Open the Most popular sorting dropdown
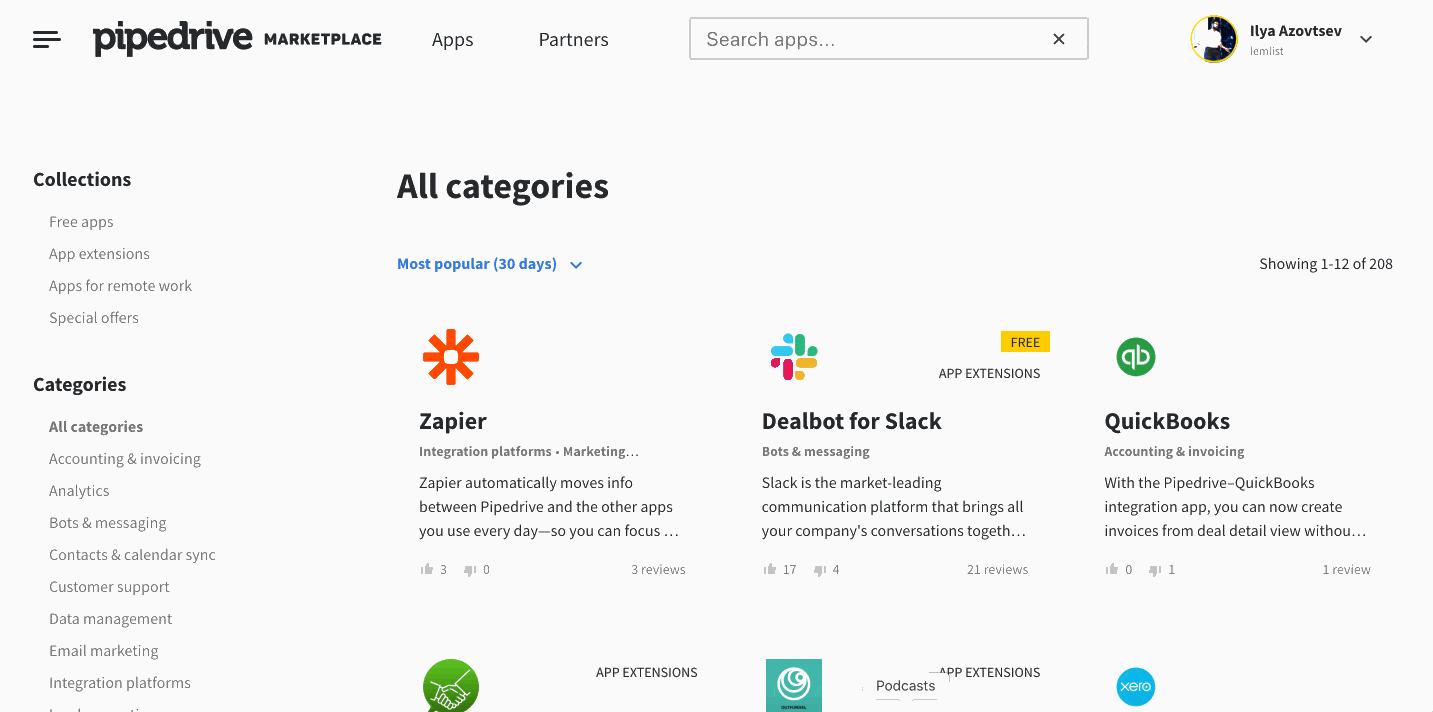Viewport: 1433px width, 712px height. 490,264
